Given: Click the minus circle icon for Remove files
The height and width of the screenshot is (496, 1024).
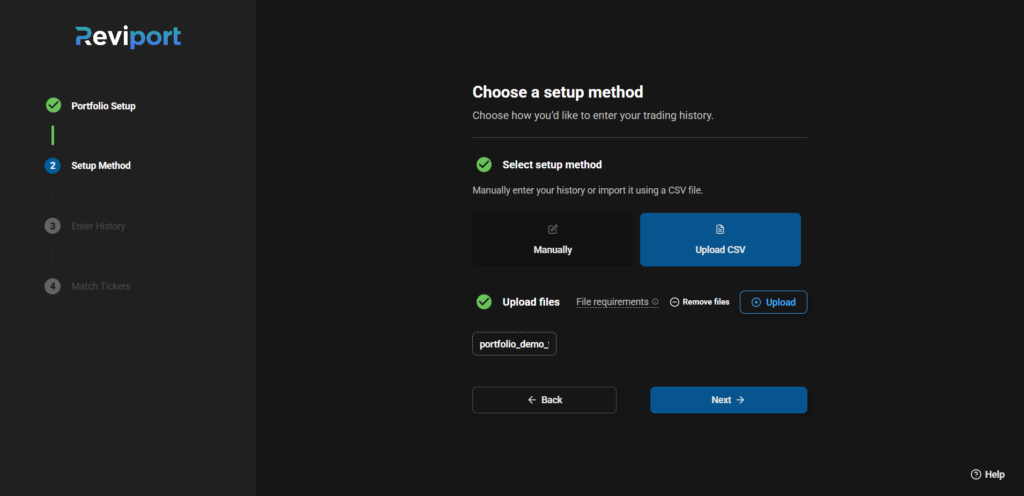Looking at the screenshot, I should coord(675,302).
